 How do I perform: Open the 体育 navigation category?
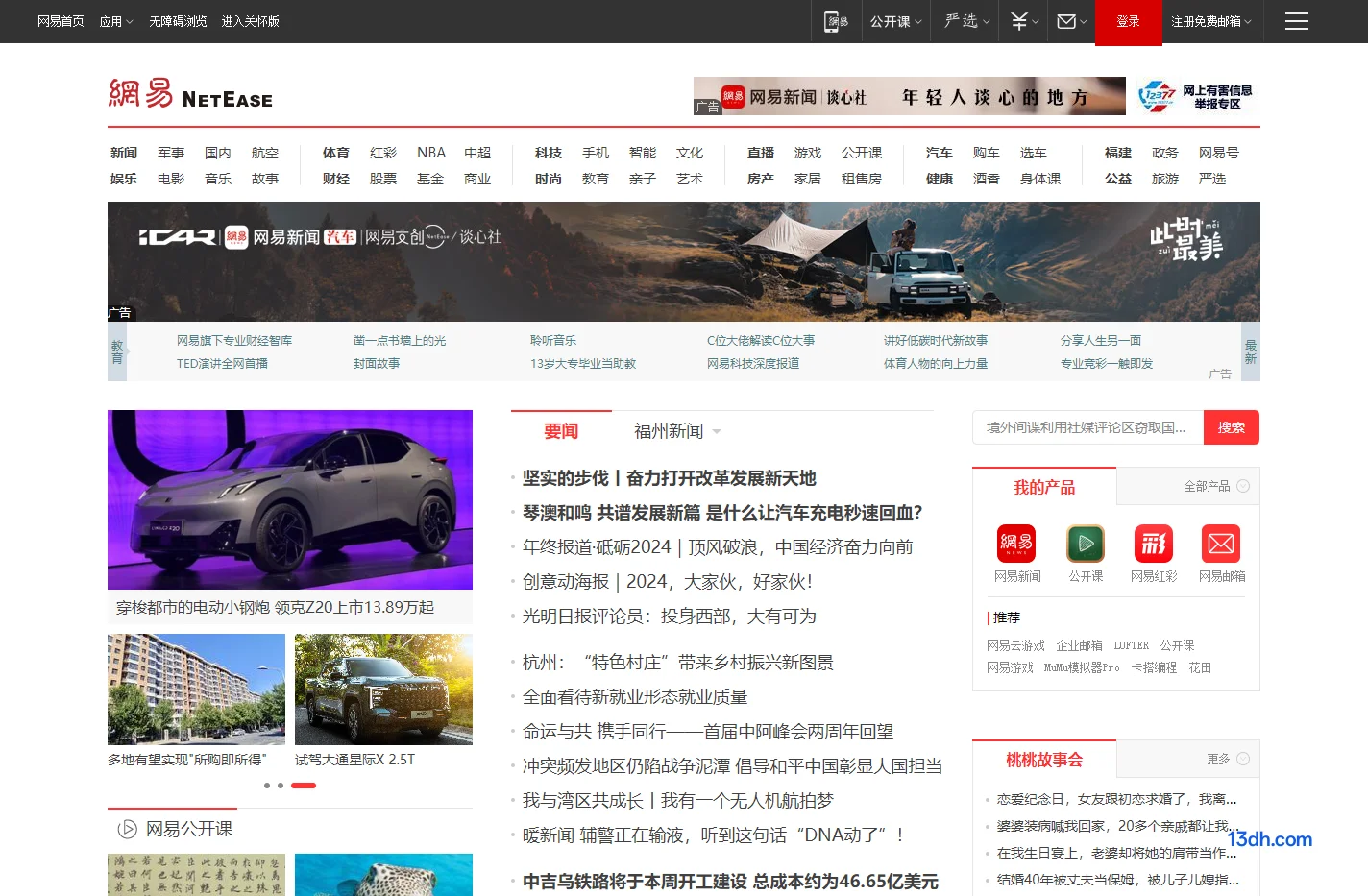pyautogui.click(x=336, y=153)
